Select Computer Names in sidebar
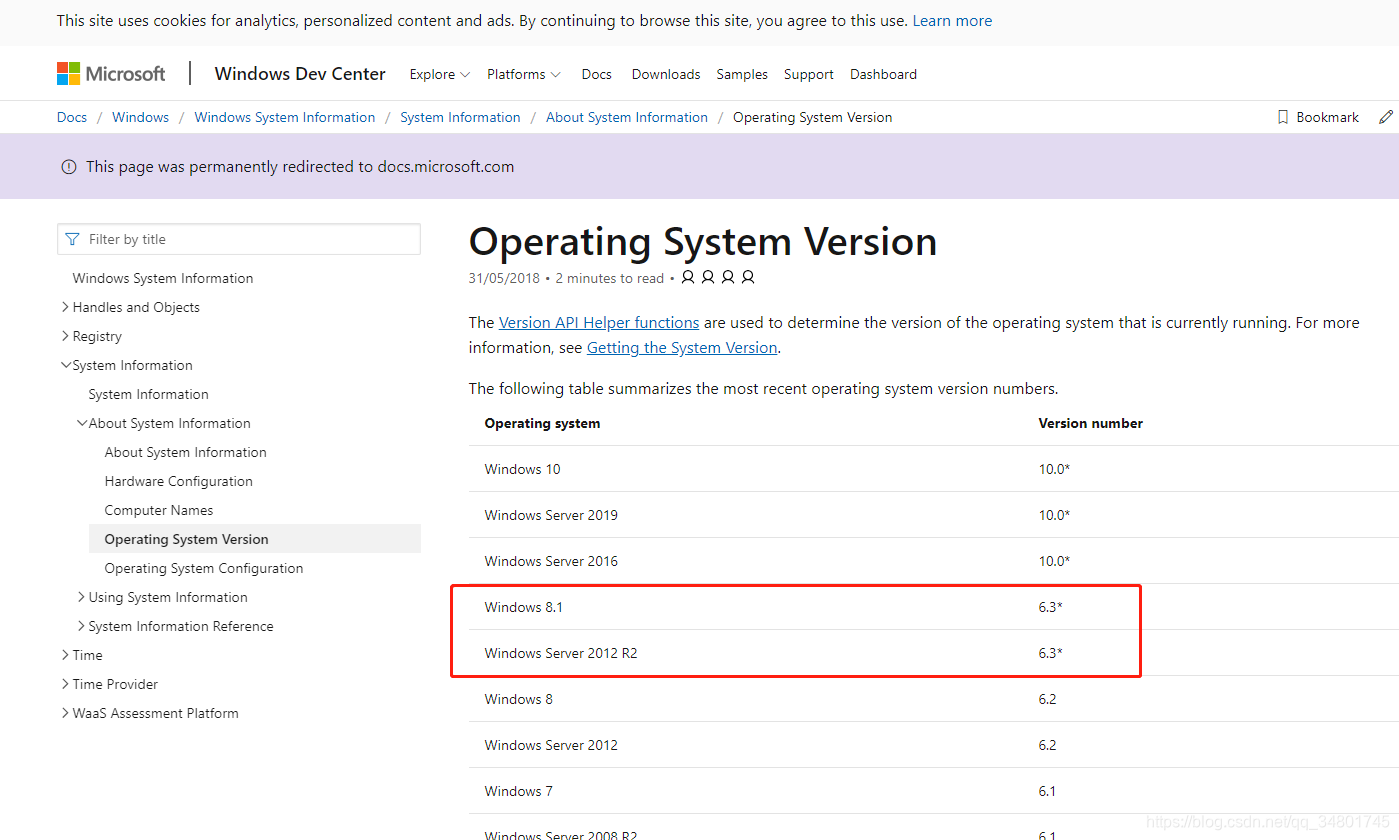Image resolution: width=1399 pixels, height=840 pixels. point(159,510)
